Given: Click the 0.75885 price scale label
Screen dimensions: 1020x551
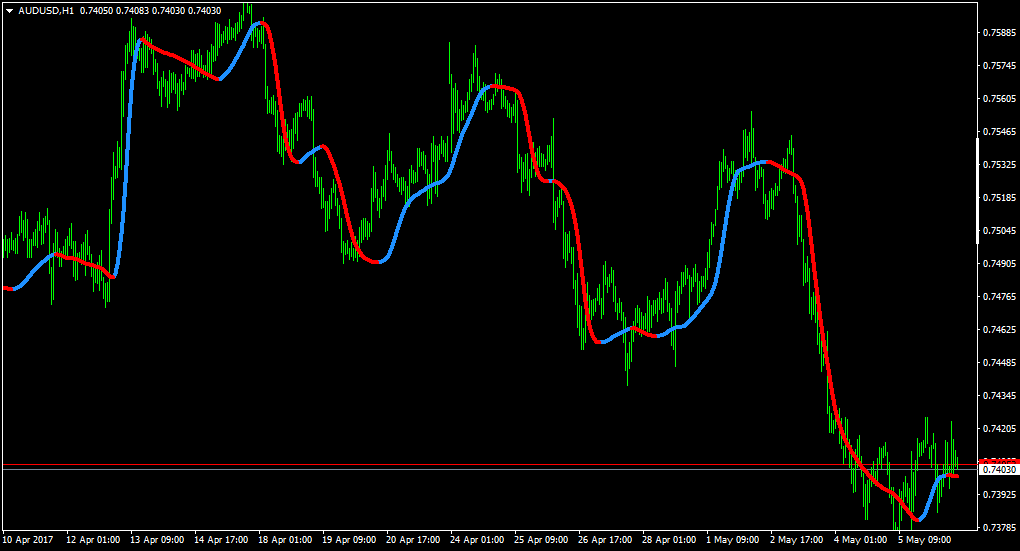Looking at the screenshot, I should [1000, 33].
